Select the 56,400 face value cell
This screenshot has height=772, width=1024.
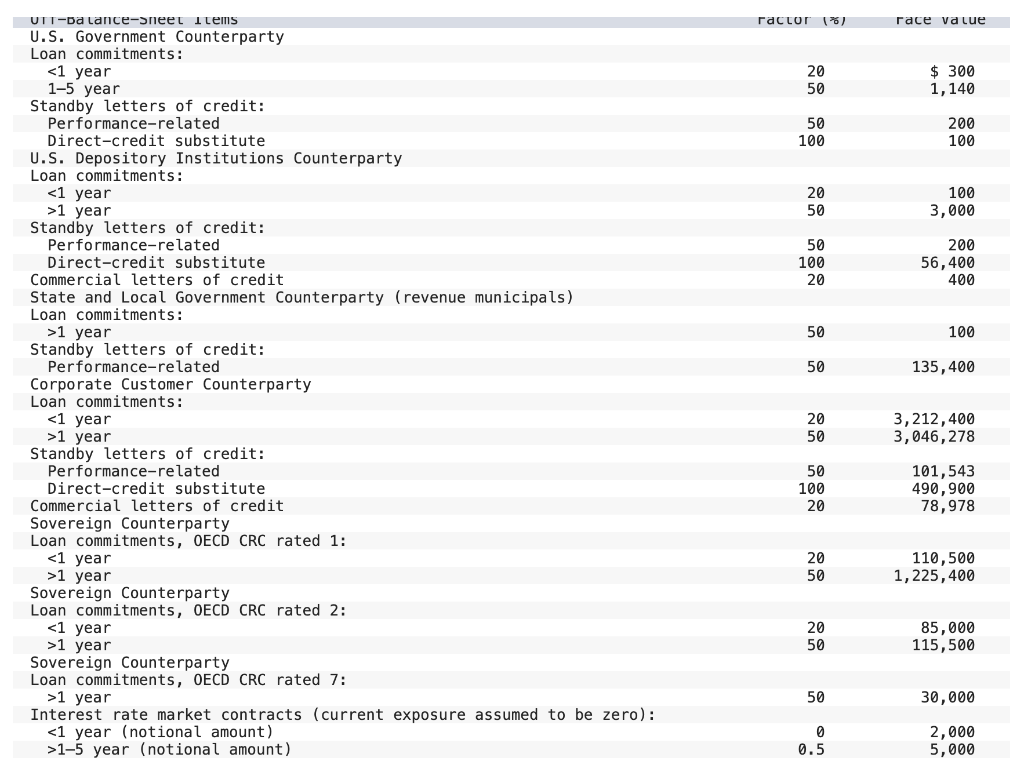(x=947, y=263)
